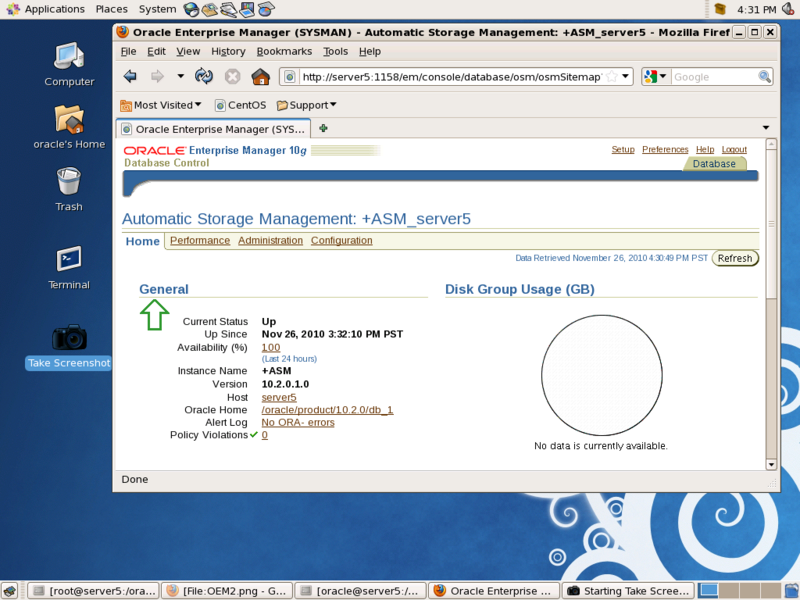Bookmark page with star icon
The height and width of the screenshot is (600, 800).
point(612,77)
